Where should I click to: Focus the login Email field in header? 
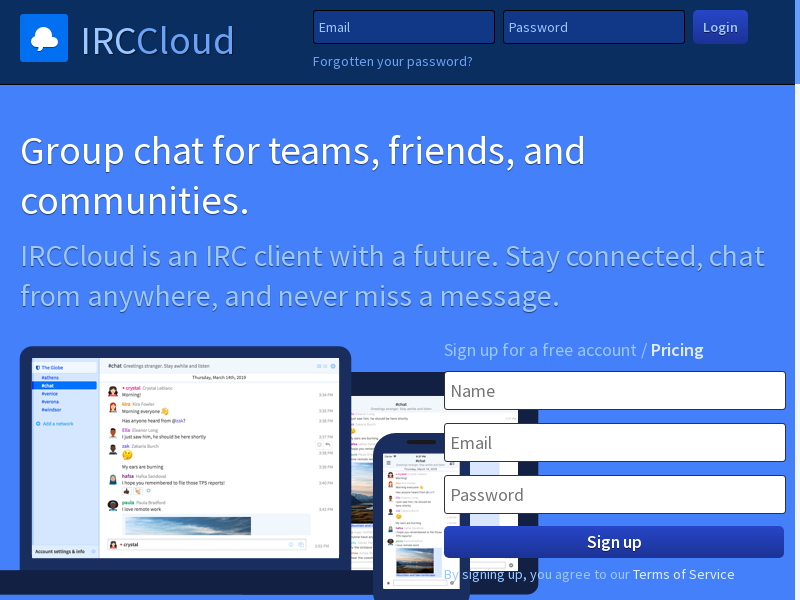(403, 27)
